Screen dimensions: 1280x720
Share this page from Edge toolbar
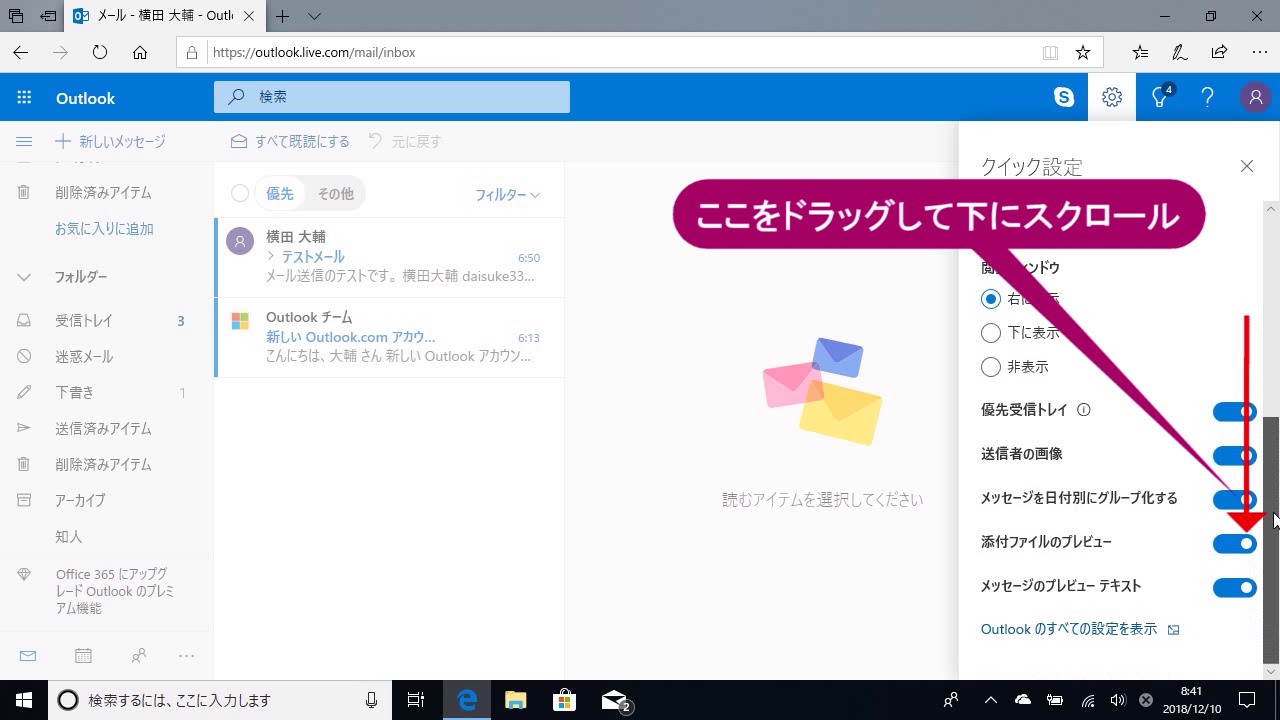[x=1219, y=52]
